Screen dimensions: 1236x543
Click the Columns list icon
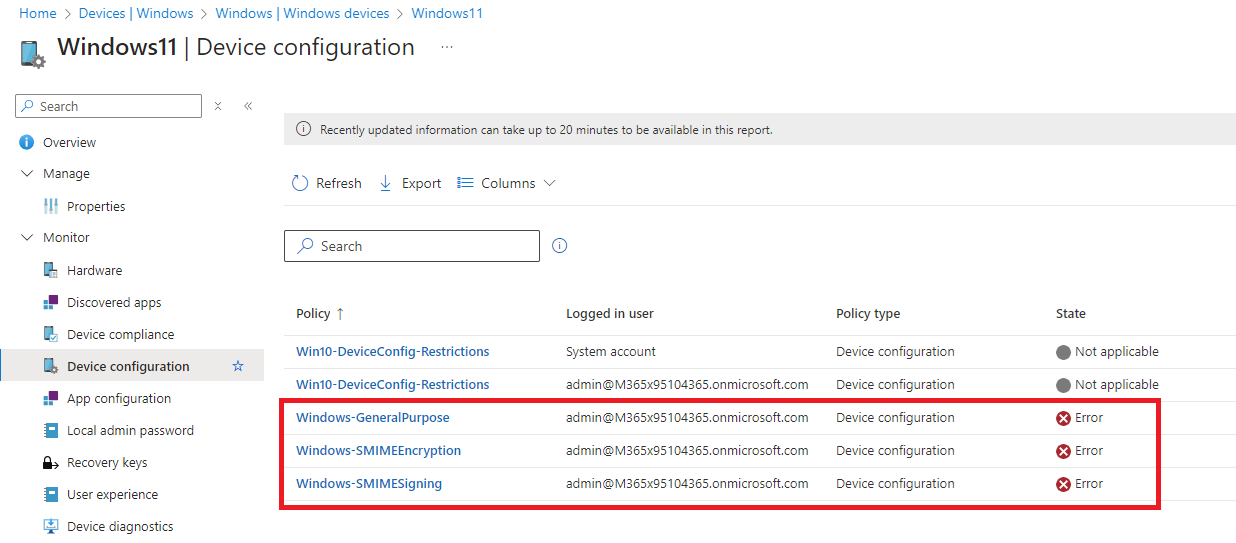pos(465,183)
